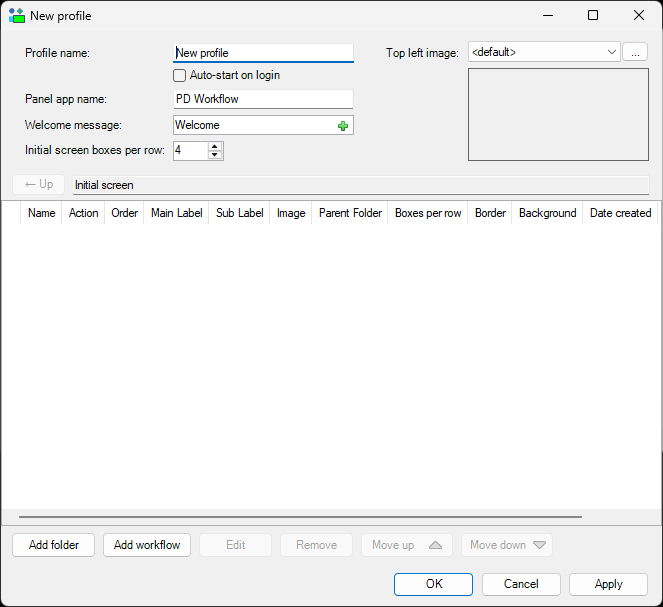The width and height of the screenshot is (663, 607).
Task: Click the browse ellipsis button for image
Action: click(635, 52)
